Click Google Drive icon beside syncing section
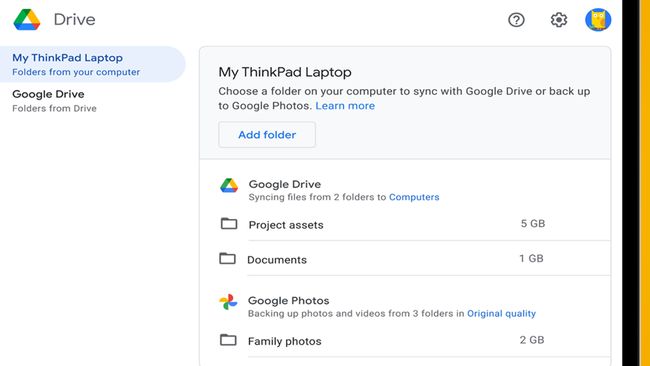The width and height of the screenshot is (650, 366). click(x=229, y=185)
